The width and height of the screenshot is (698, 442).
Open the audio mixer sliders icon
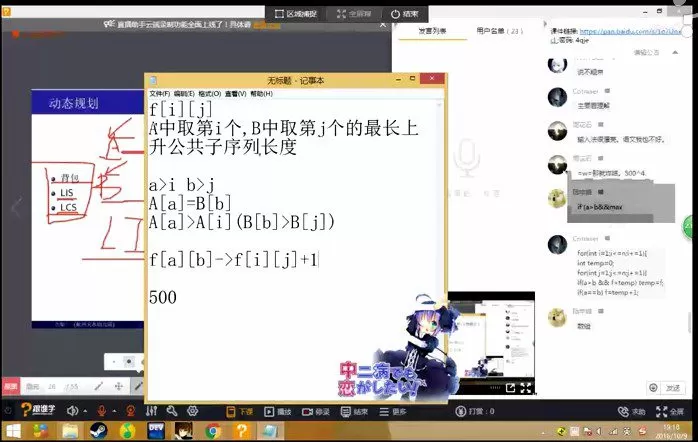151,411
